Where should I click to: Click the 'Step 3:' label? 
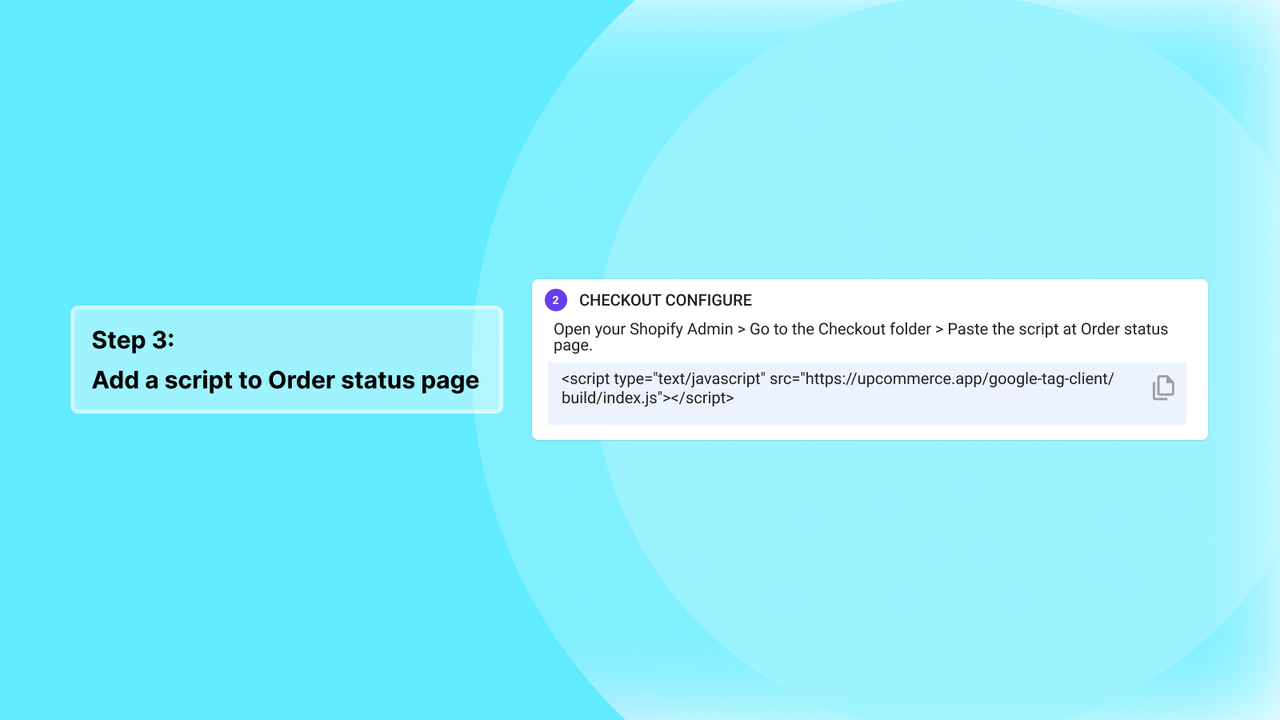pyautogui.click(x=133, y=340)
